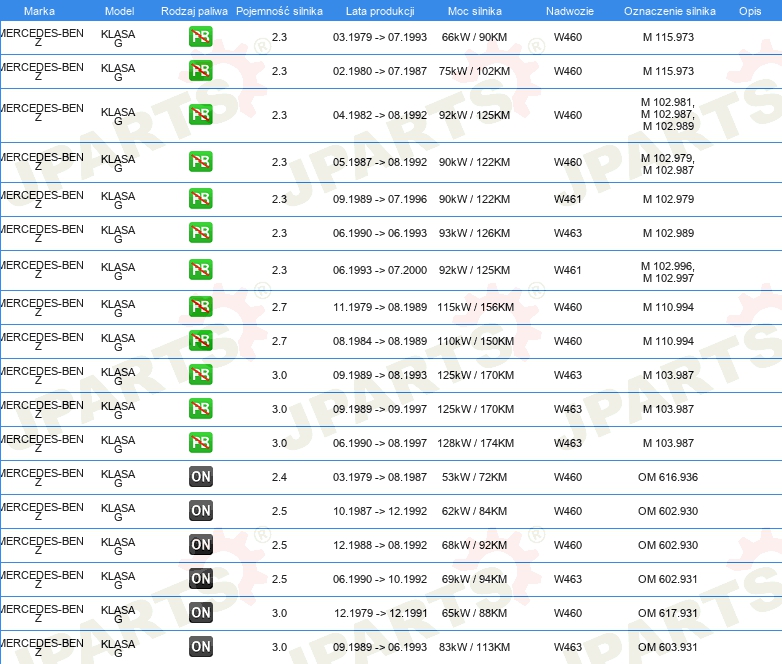782x664 pixels.
Task: Click the Rodzaj paliwa column header
Action: [x=194, y=11]
